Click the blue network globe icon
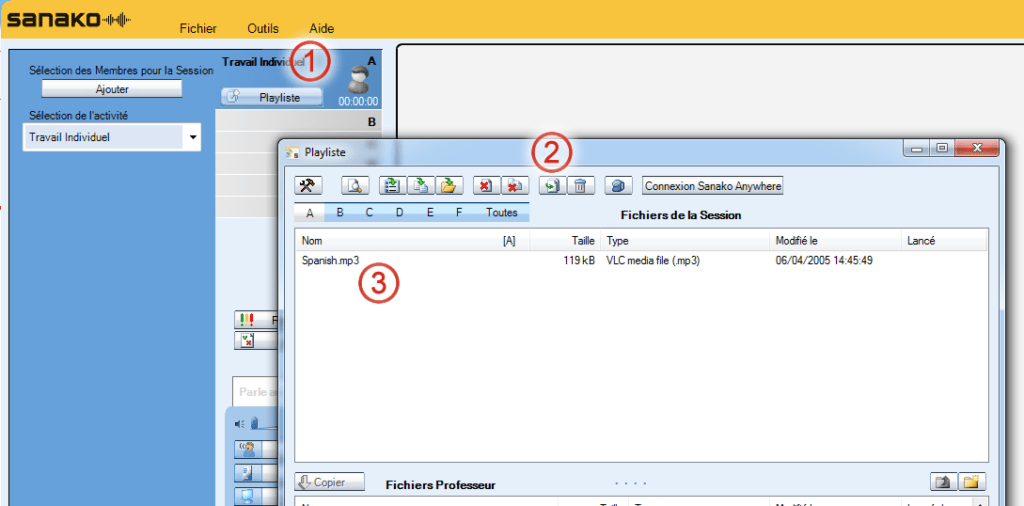 pos(618,186)
